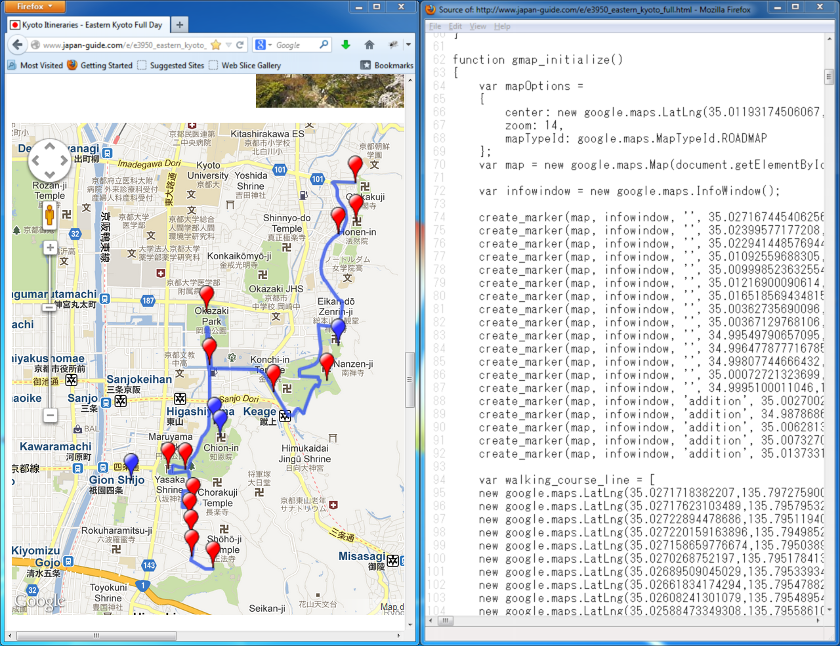This screenshot has width=840, height=646.
Task: Open the Most Visited bookmarks folder
Action: pyautogui.click(x=35, y=65)
